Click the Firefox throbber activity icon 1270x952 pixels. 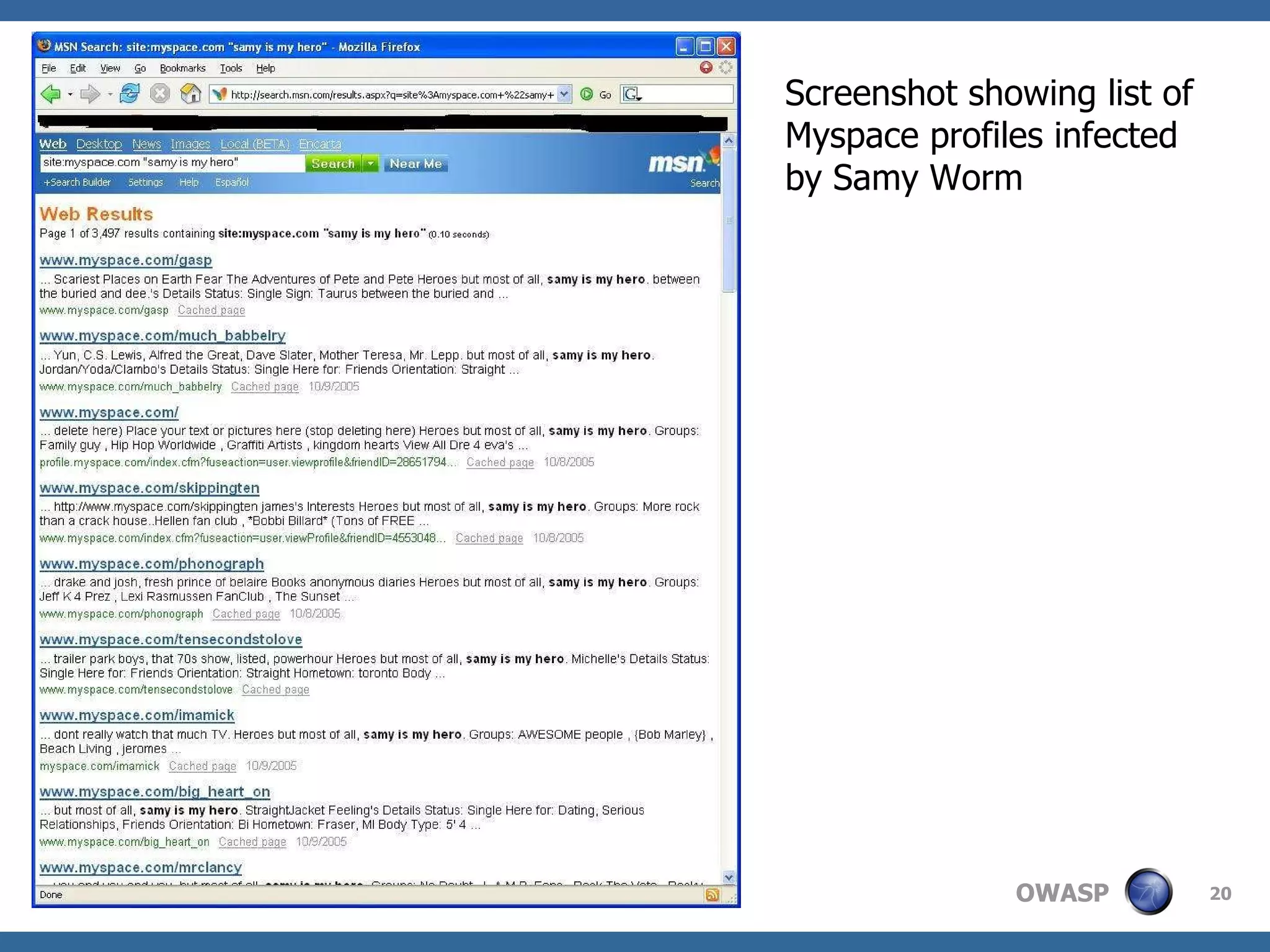(726, 68)
